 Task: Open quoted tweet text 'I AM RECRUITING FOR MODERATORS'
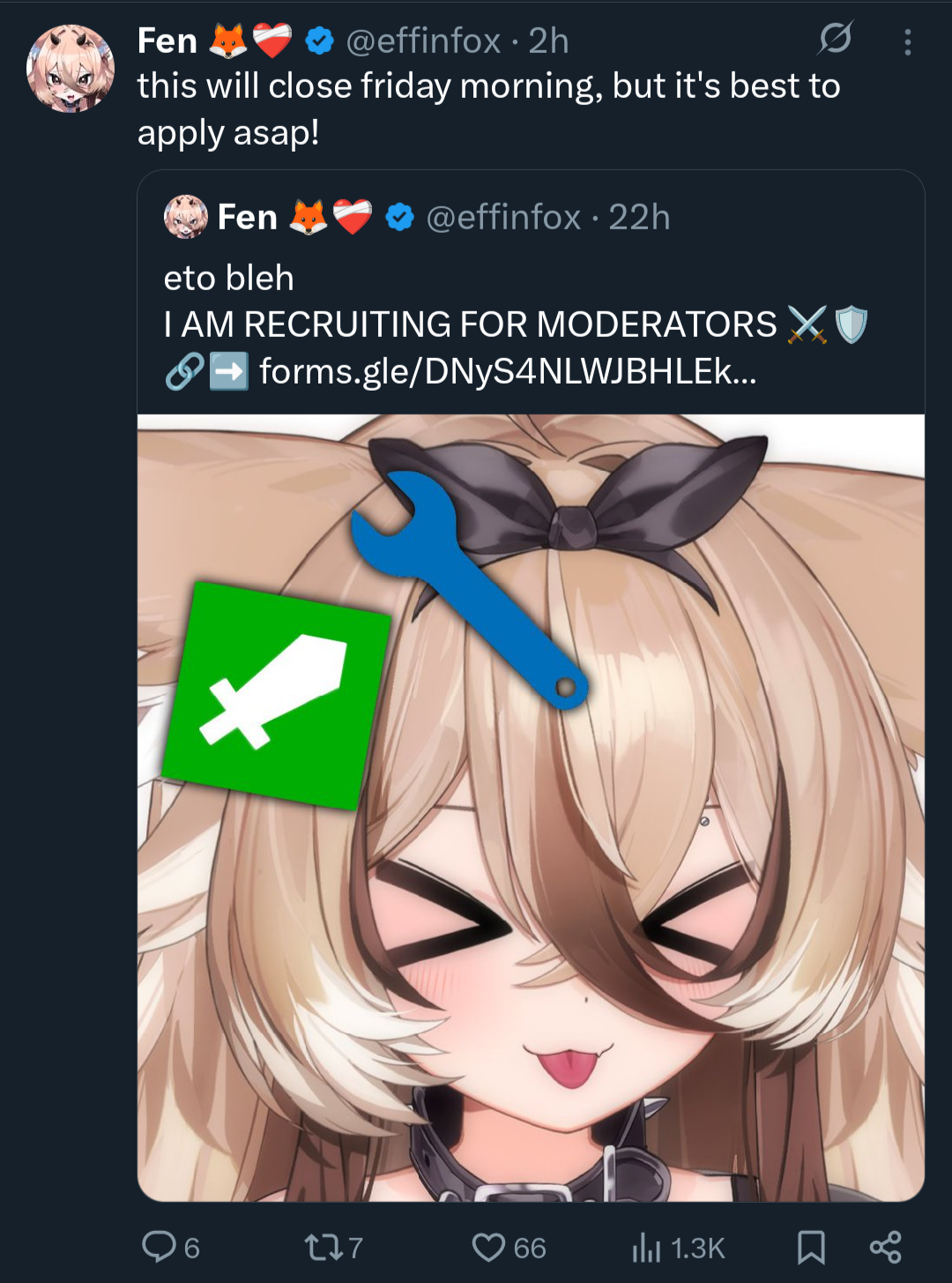pyautogui.click(x=470, y=324)
